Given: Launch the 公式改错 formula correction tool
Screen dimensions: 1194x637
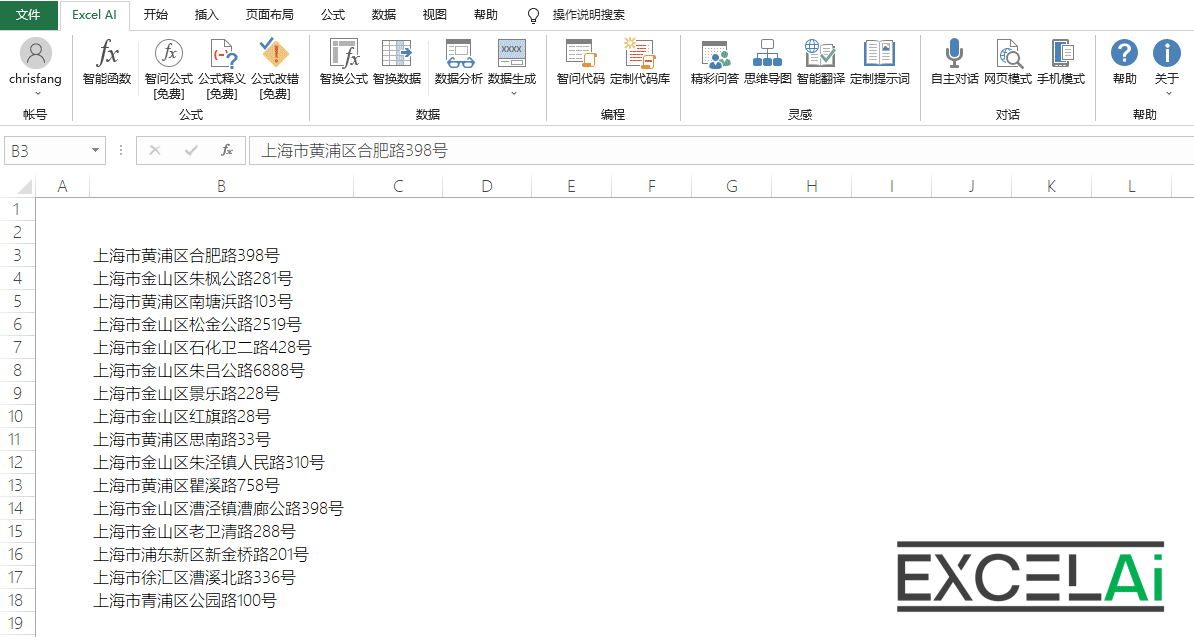Looking at the screenshot, I should coord(275,68).
